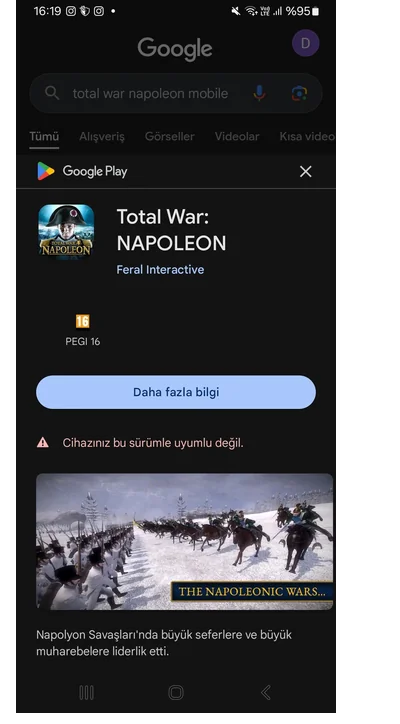Open the recent apps navigation button
400x724 pixels.
click(86, 692)
